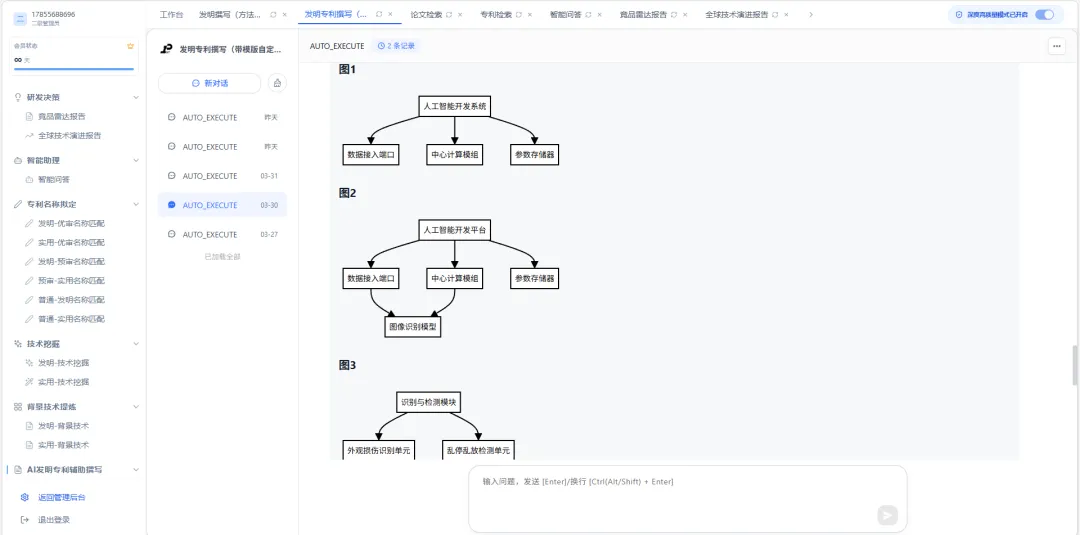Image resolution: width=1080 pixels, height=535 pixels.
Task: Select 发明-优审名称匹配
Action: (72, 224)
